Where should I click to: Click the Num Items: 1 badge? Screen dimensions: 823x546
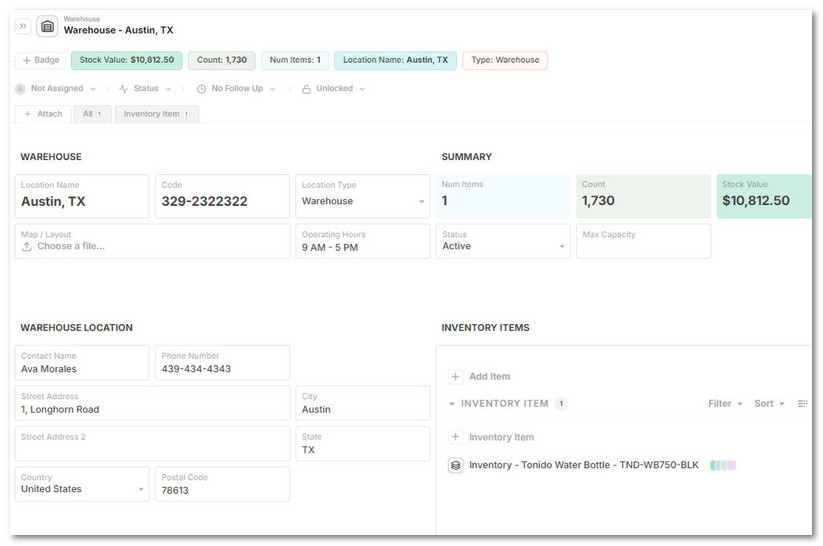click(295, 60)
